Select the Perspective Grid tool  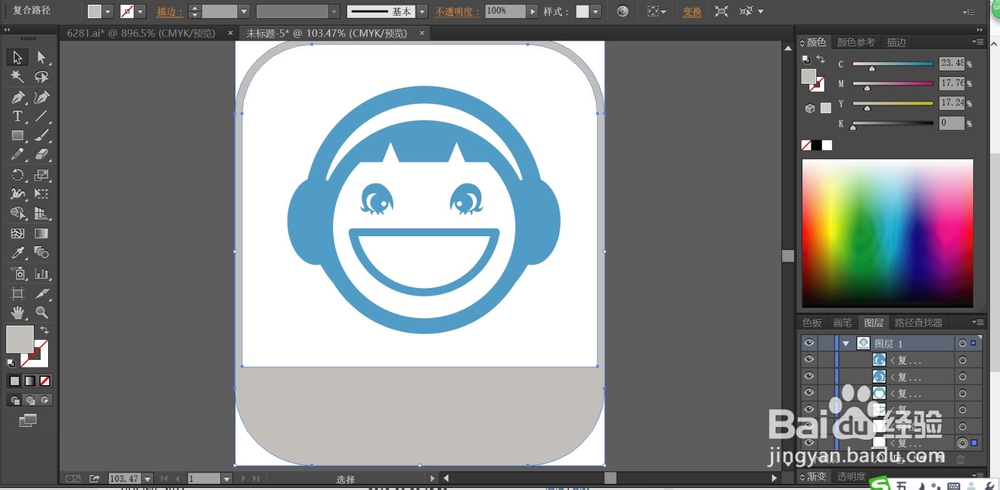[41, 214]
